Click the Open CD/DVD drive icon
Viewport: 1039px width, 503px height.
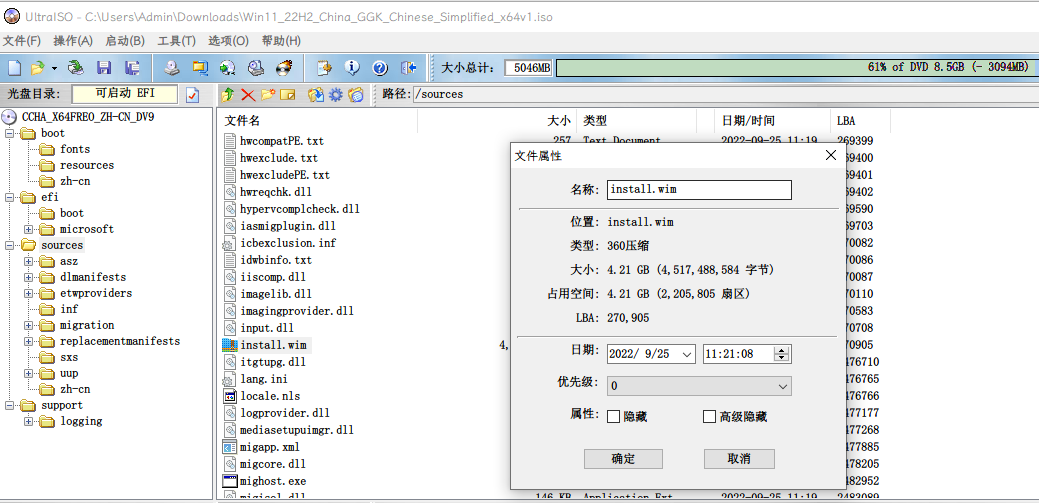click(77, 68)
